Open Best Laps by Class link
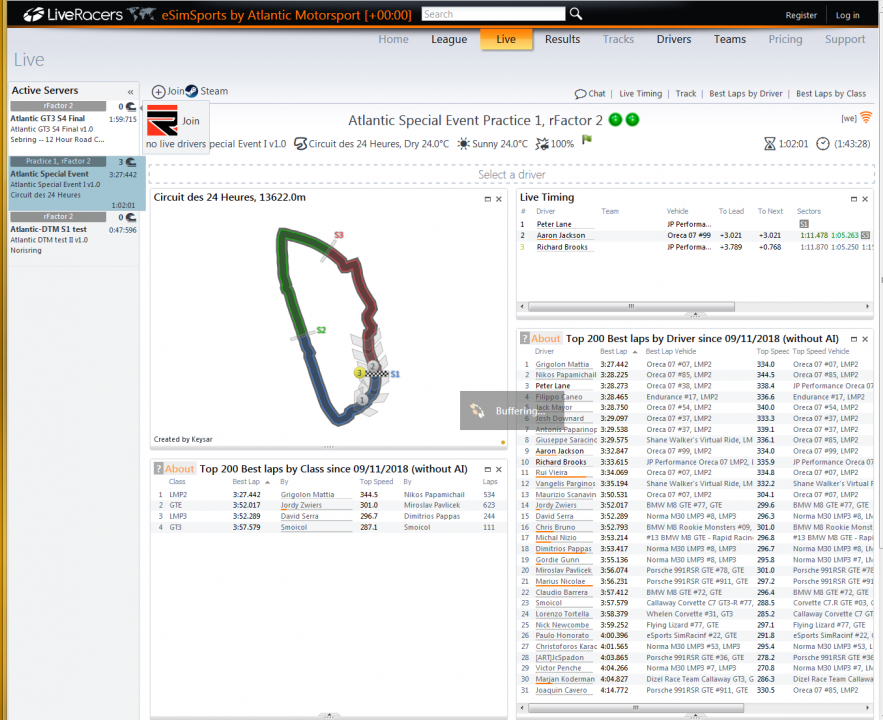 click(831, 93)
